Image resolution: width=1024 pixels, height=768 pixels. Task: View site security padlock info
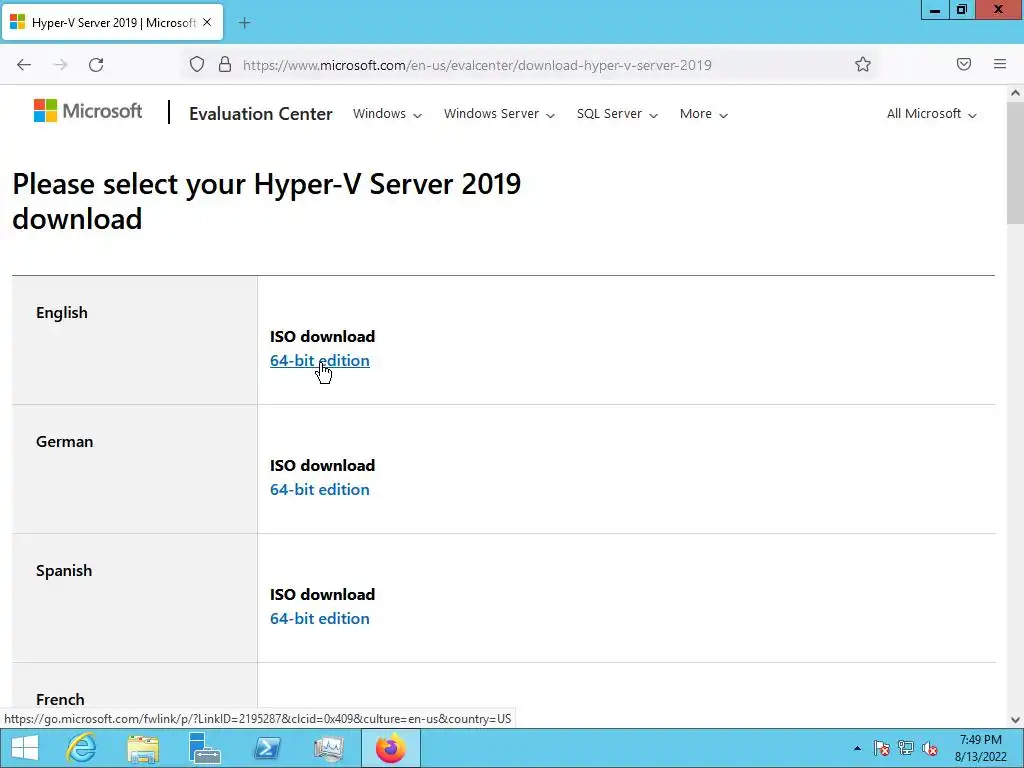coord(225,65)
